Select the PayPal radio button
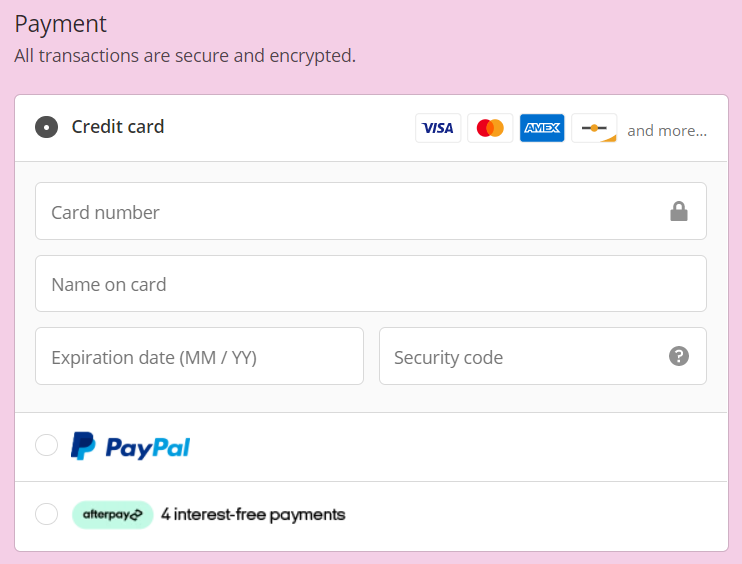 click(x=46, y=445)
